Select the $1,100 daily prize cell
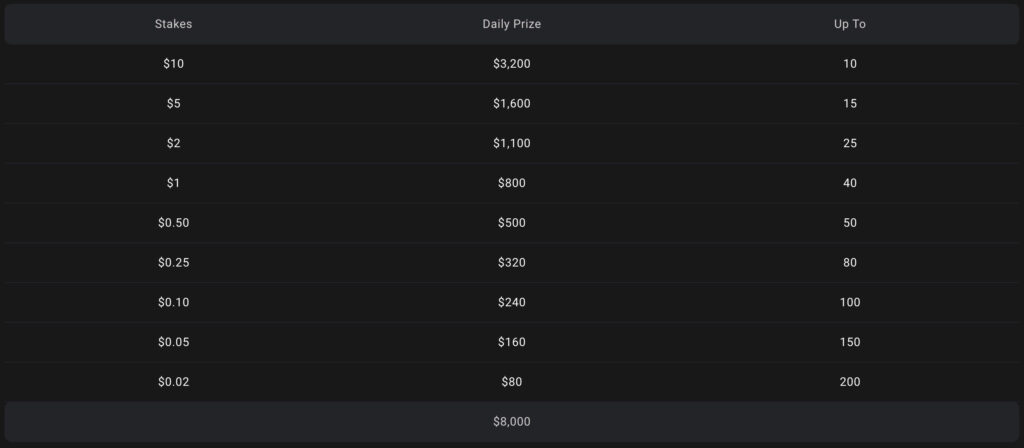 [511, 143]
